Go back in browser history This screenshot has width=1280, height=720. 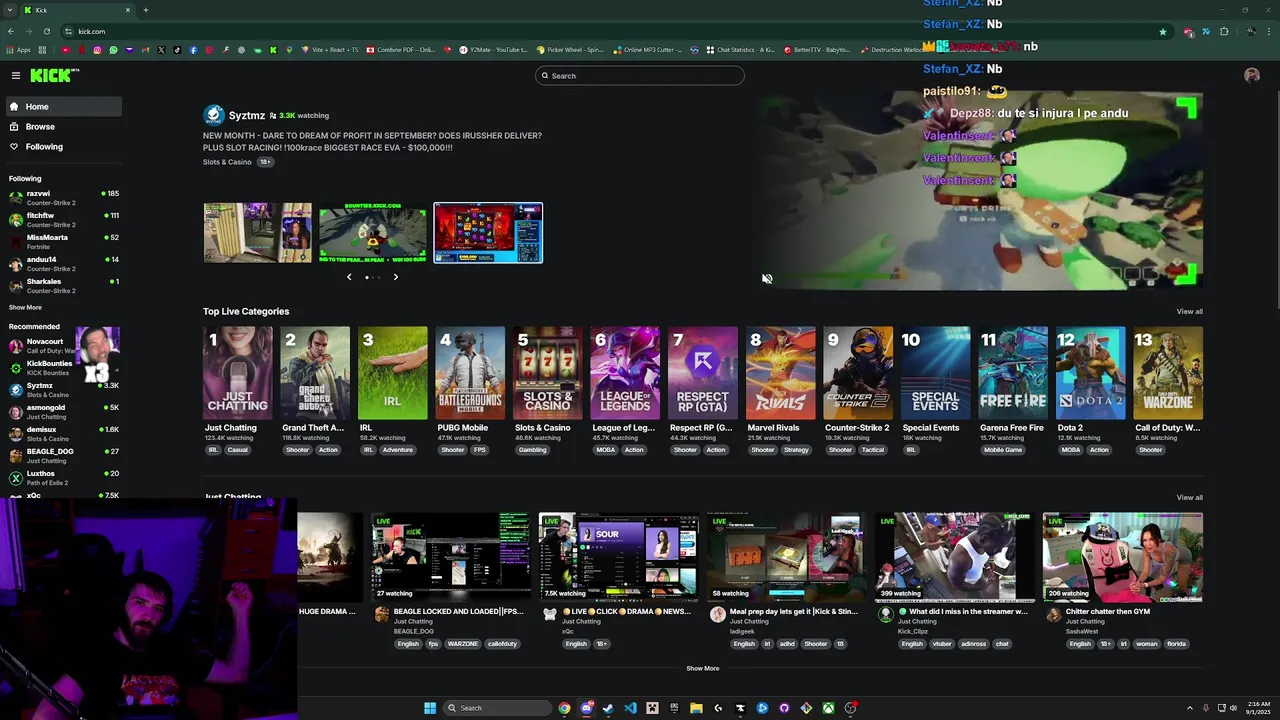[11, 31]
